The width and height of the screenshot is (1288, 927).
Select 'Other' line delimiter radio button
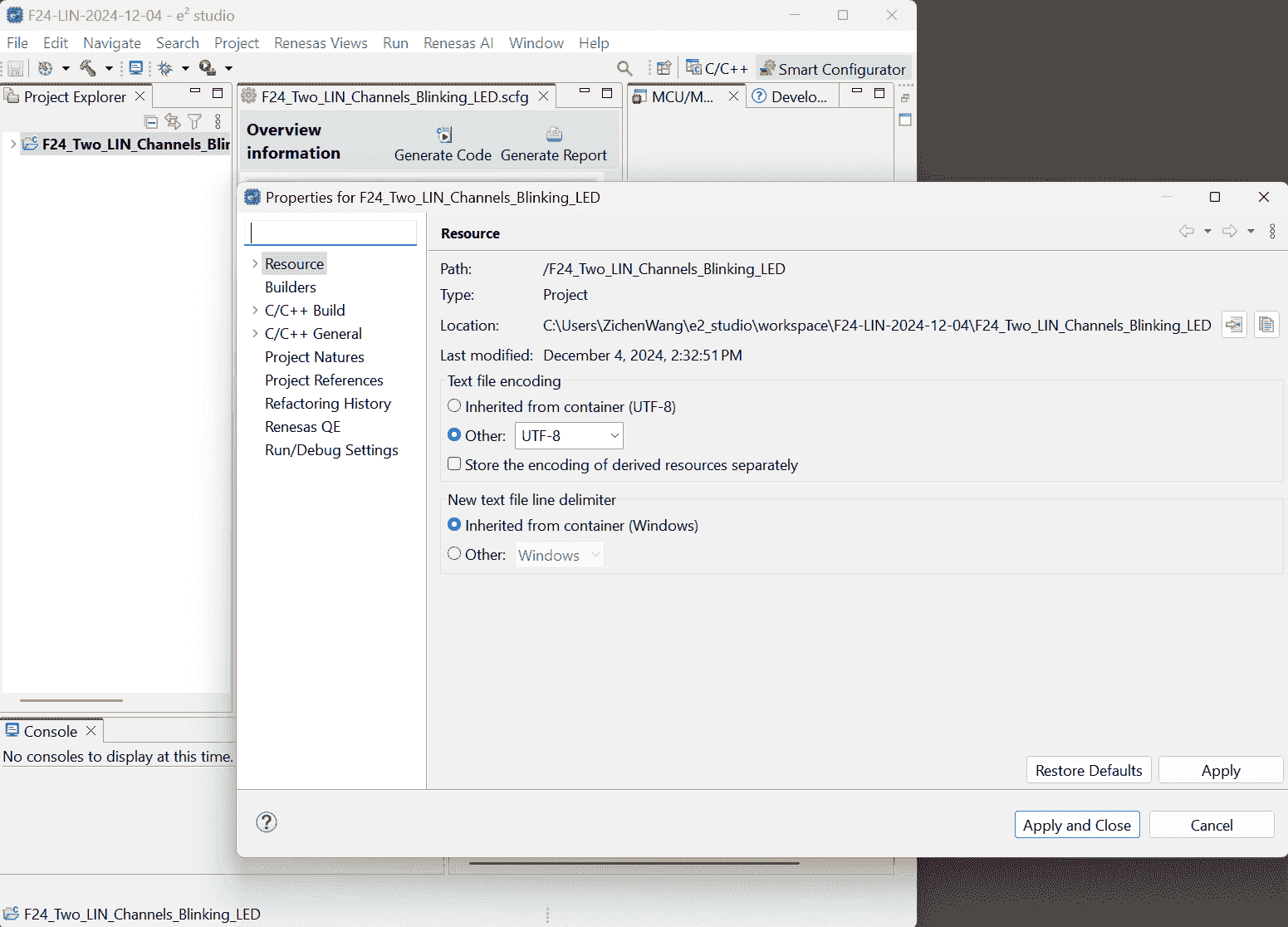point(454,554)
